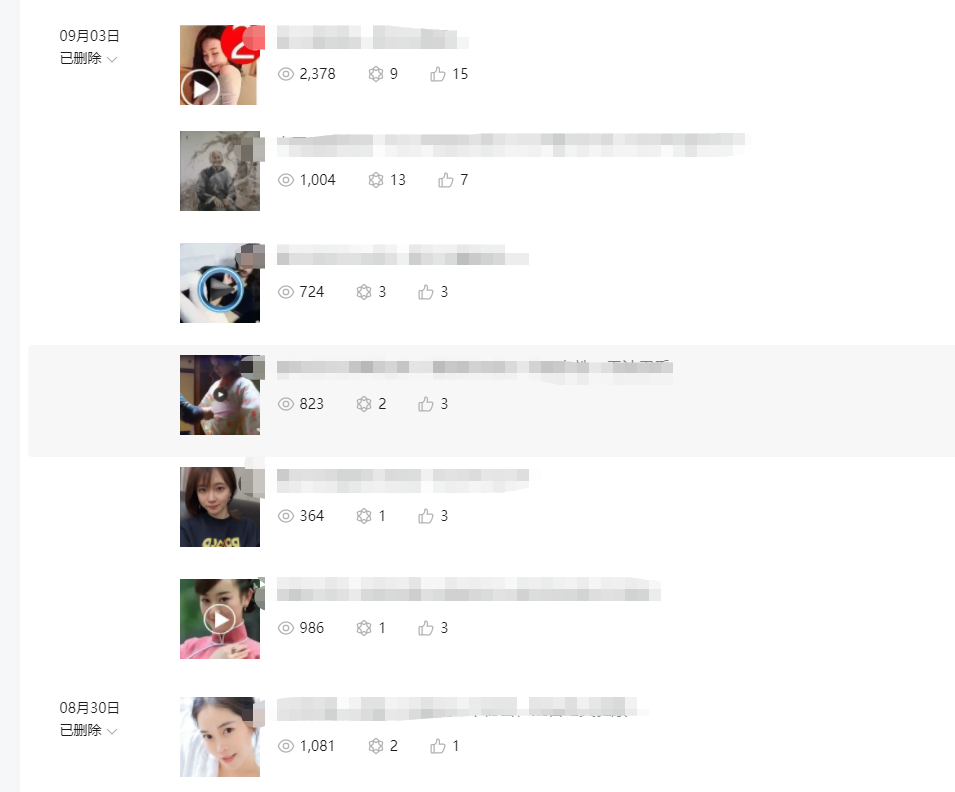Open the blurred title of 1,004 views post
Image resolution: width=955 pixels, height=792 pixels.
pos(512,145)
